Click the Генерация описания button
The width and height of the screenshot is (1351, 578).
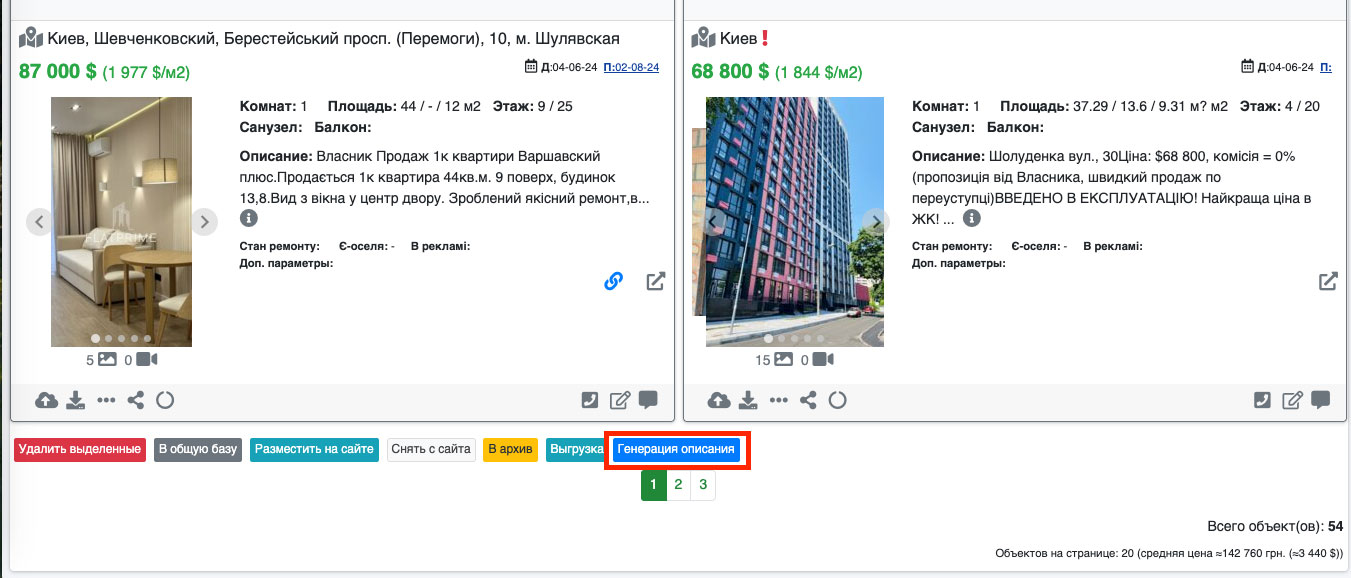676,450
